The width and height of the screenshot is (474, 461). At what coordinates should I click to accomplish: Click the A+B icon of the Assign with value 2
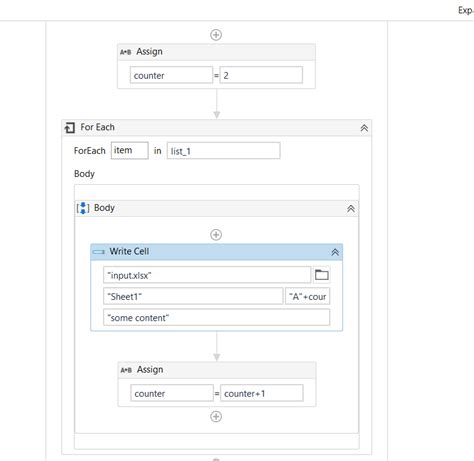(x=126, y=52)
